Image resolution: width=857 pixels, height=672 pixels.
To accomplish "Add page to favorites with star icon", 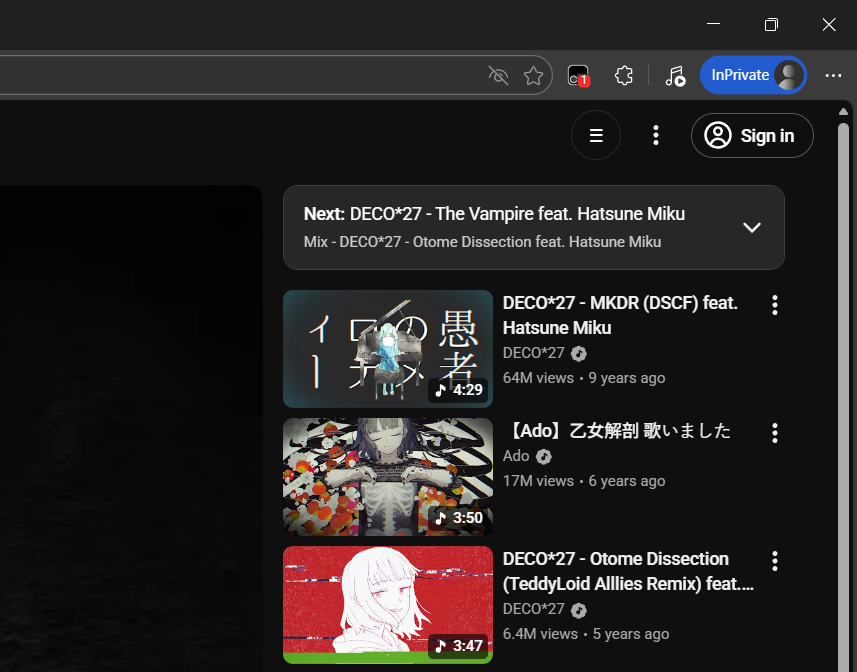I will click(533, 75).
